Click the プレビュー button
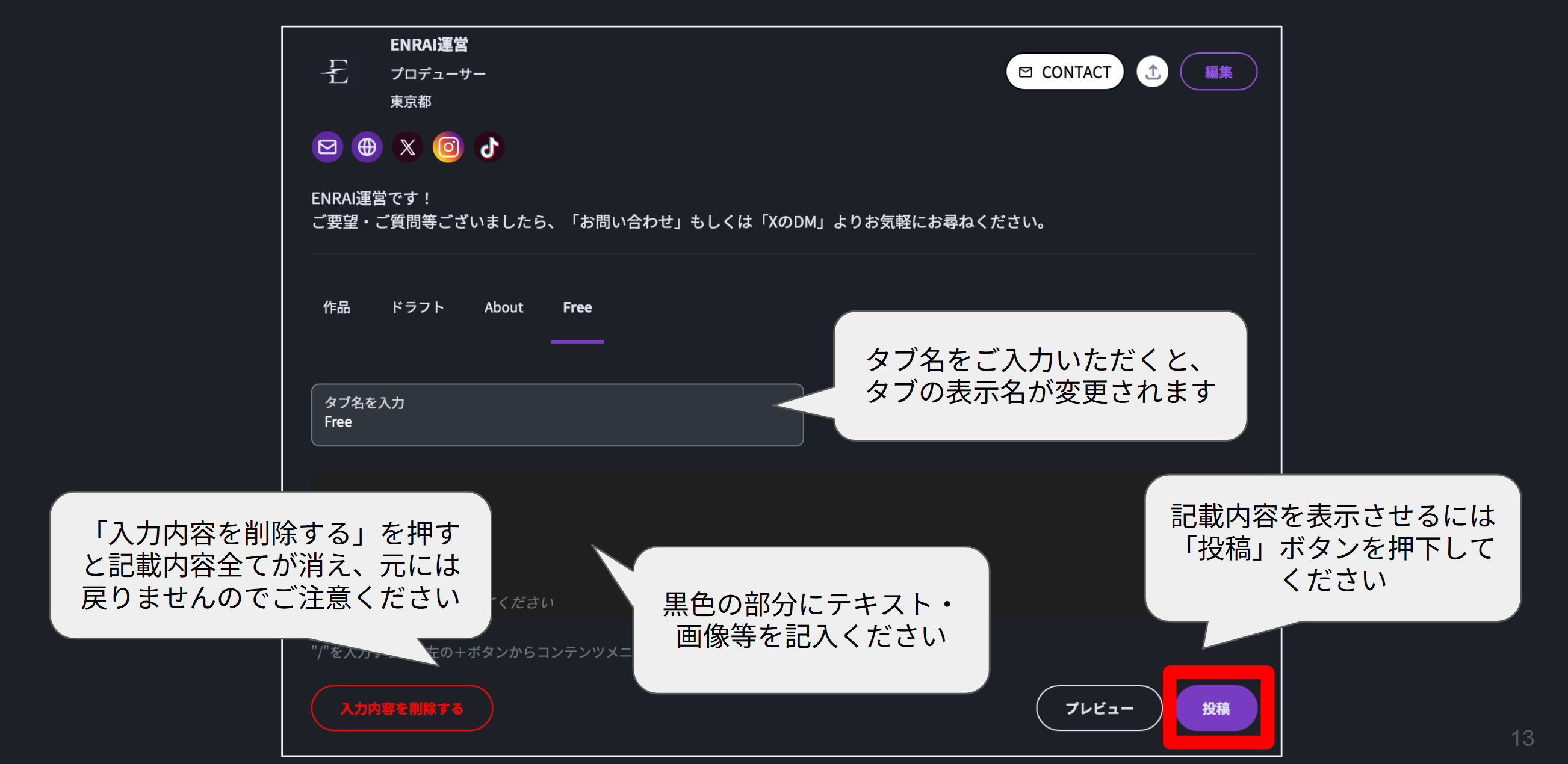 tap(1099, 708)
